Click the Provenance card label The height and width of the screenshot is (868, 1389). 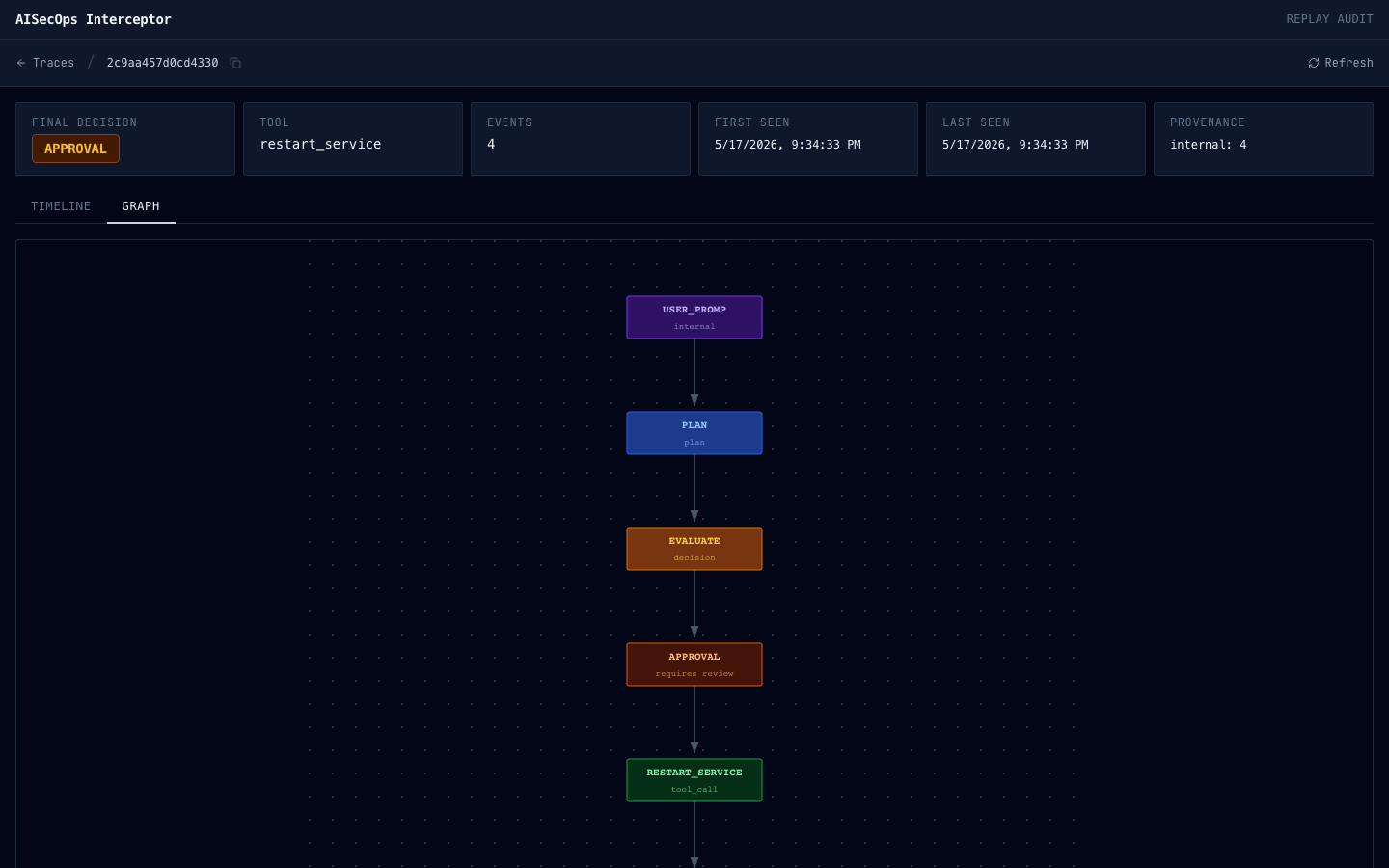1208,122
